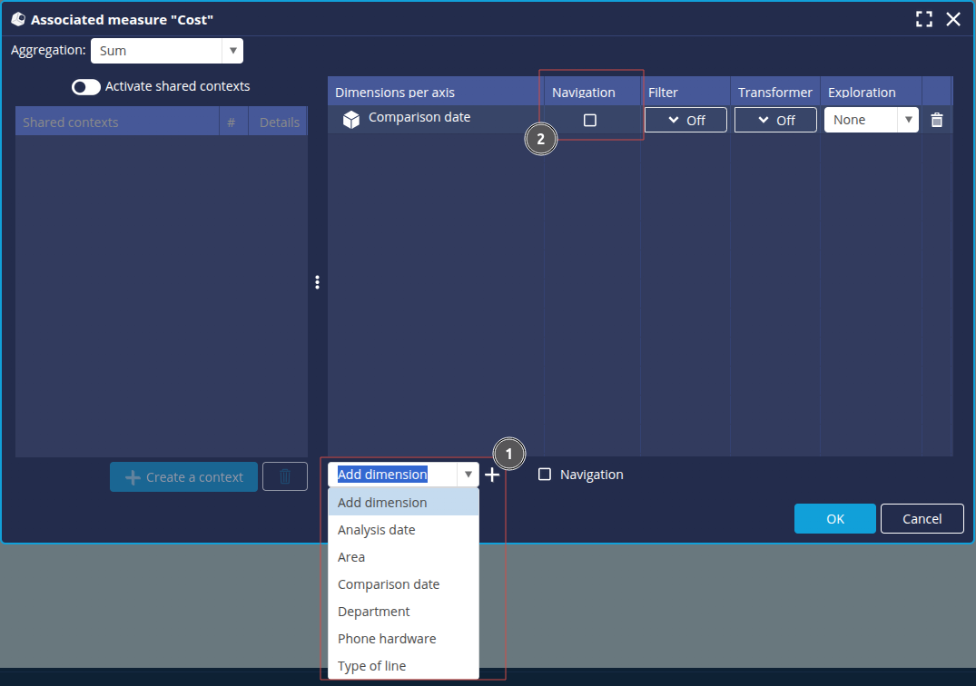Click the trash icon next to Create a context
Viewport: 976px width, 686px height.
[285, 477]
